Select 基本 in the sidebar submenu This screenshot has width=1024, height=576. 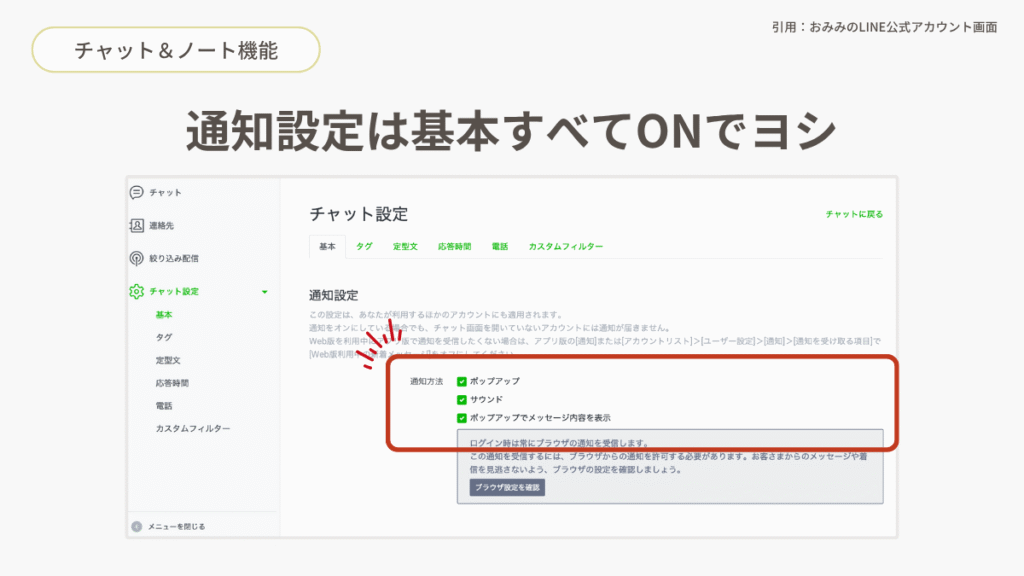tap(164, 314)
